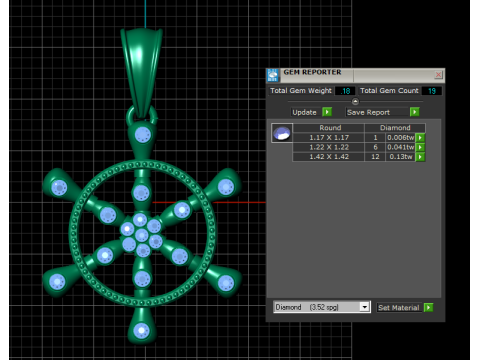Select the gem just below the bail
The height and width of the screenshot is (360, 480).
(143, 135)
